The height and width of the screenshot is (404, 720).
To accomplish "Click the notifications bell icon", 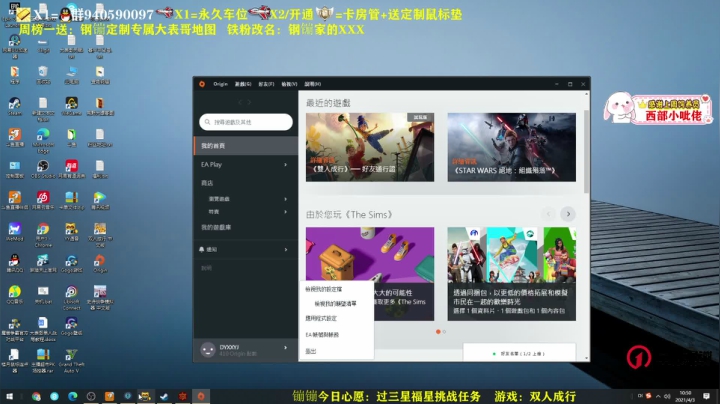I will (x=202, y=249).
